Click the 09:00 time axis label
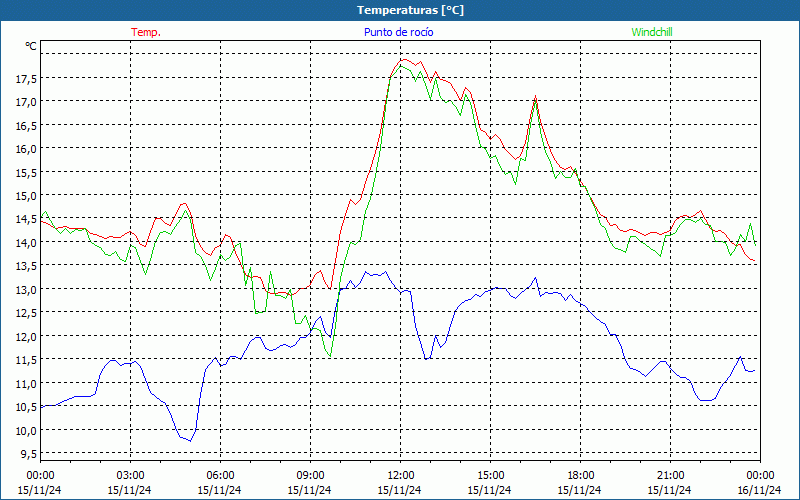 point(310,476)
